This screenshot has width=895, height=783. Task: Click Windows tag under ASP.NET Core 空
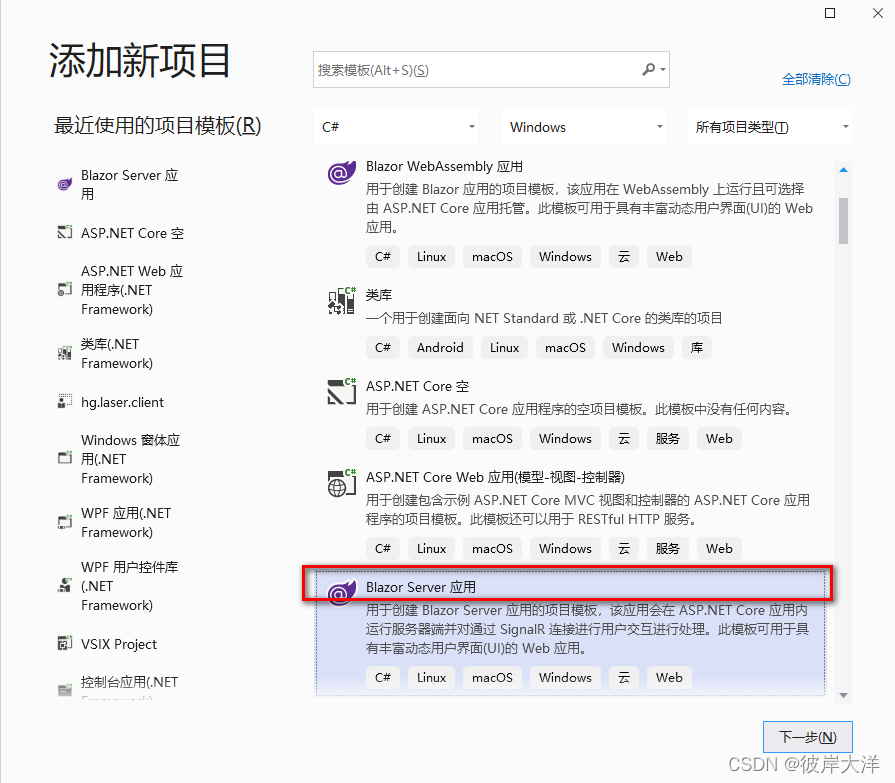(565, 438)
